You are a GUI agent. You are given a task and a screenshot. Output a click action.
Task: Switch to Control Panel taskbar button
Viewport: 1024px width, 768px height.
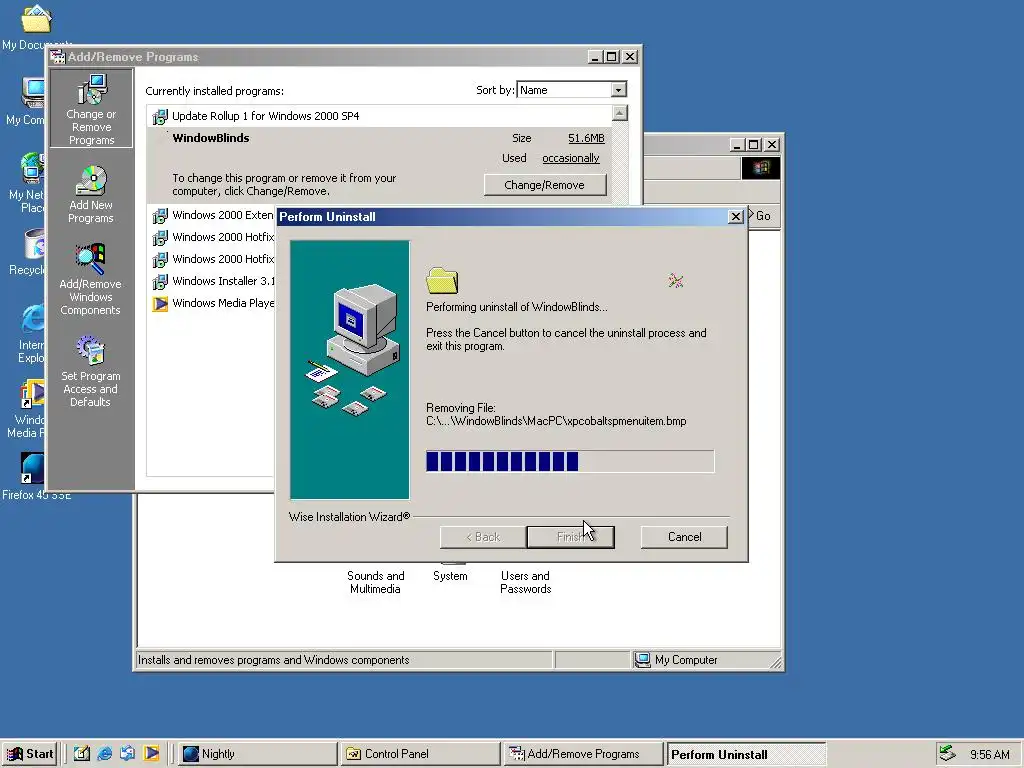[x=419, y=754]
